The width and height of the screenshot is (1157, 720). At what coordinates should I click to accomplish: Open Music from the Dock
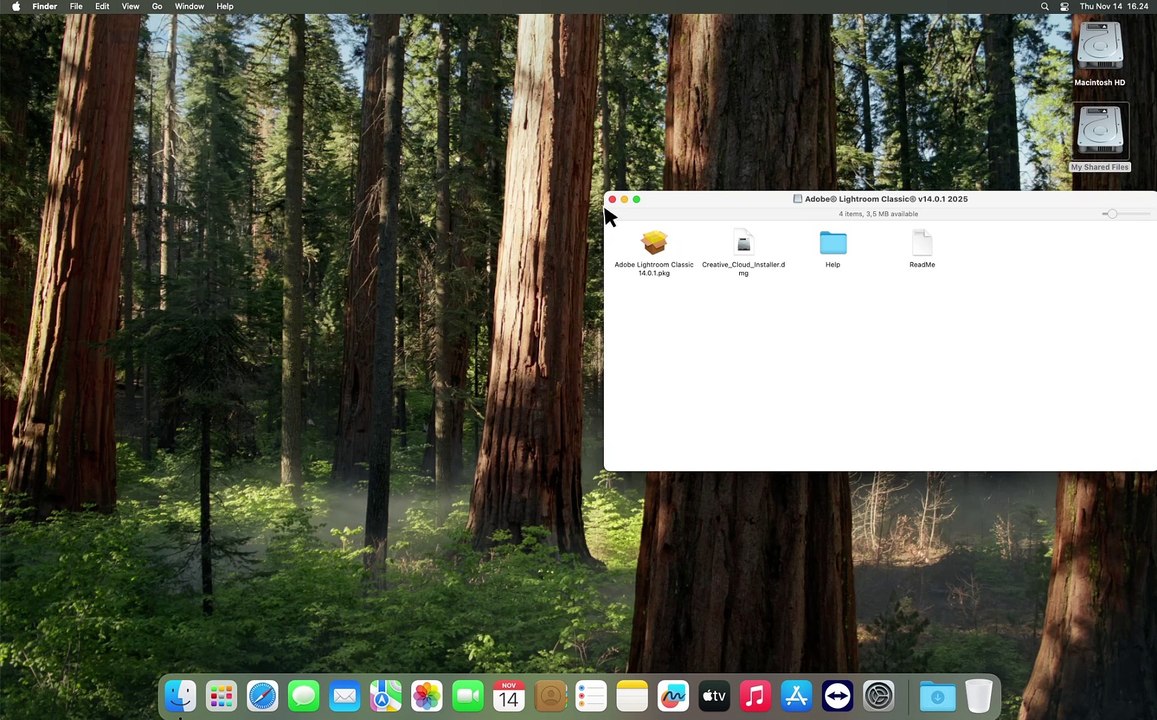click(x=755, y=696)
